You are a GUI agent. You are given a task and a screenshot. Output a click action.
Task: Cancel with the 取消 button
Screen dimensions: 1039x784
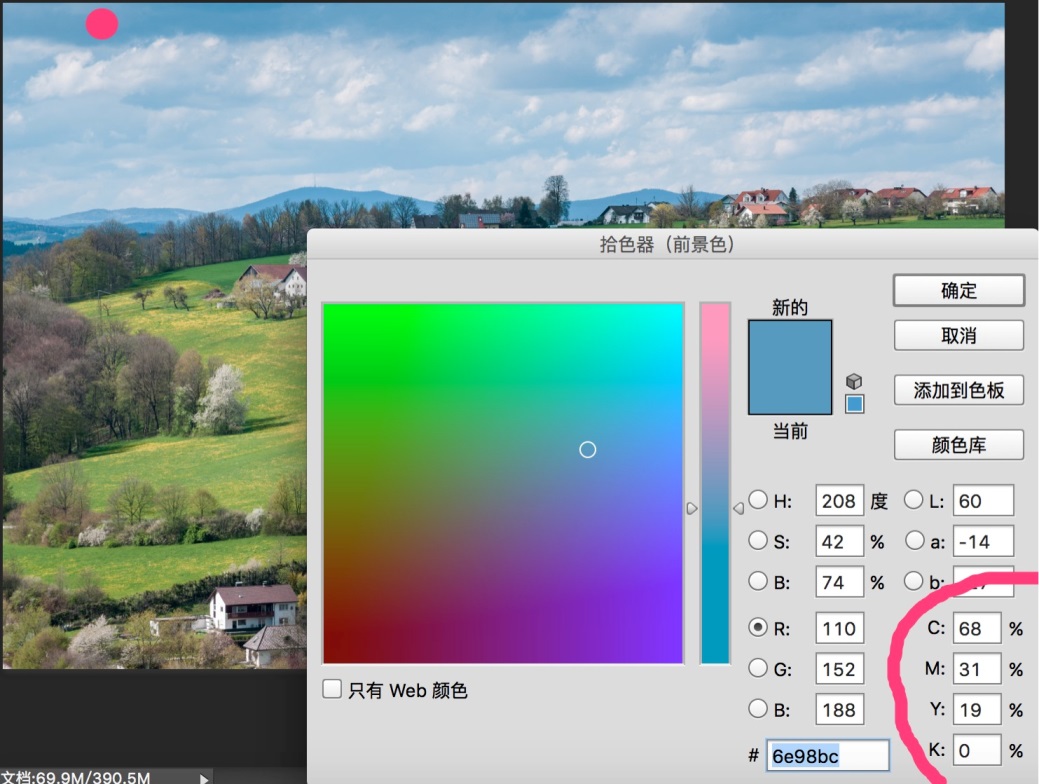tap(959, 335)
